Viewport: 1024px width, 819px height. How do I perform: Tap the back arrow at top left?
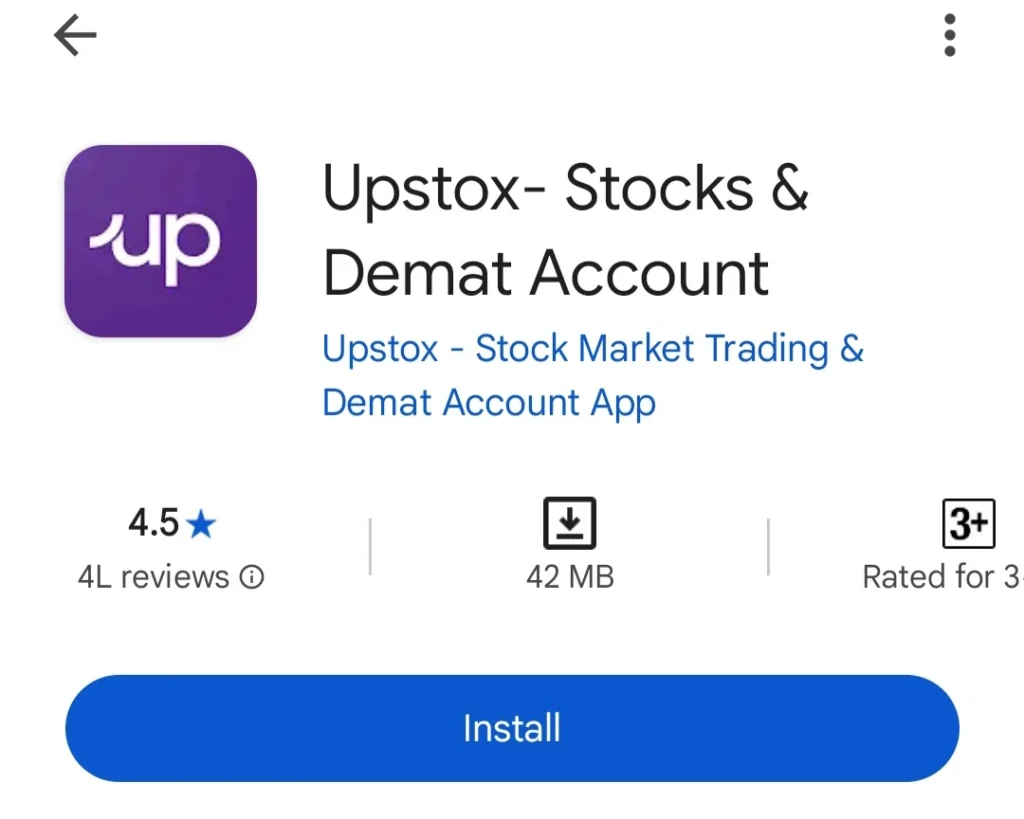click(73, 36)
